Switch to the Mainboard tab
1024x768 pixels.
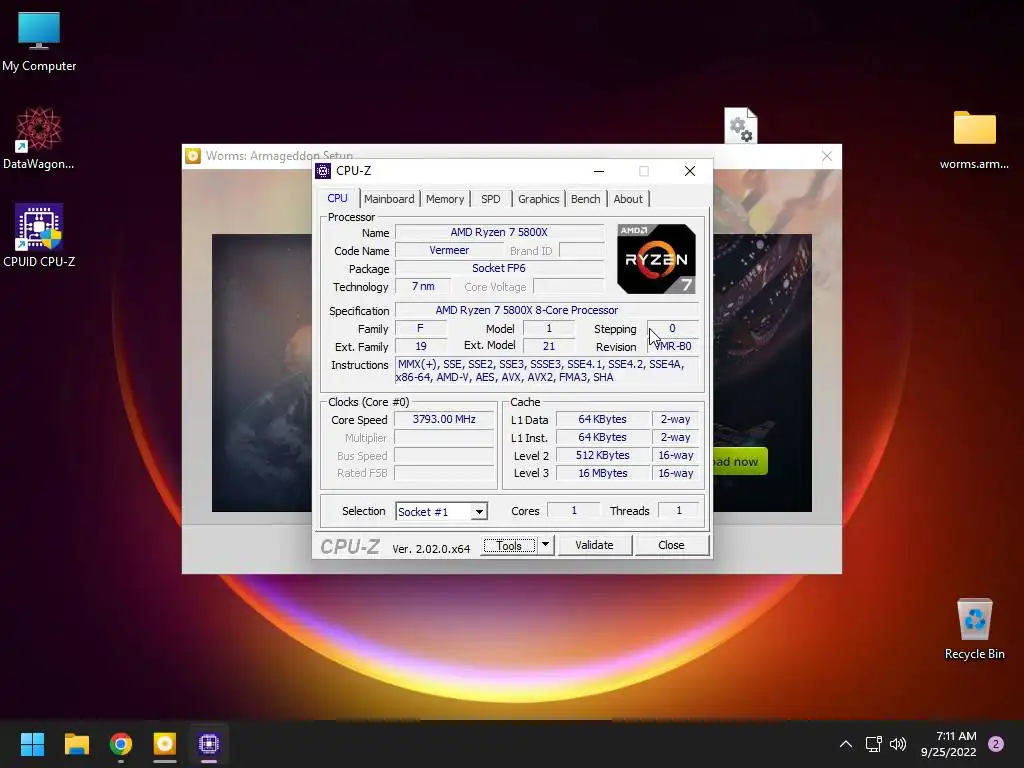coord(389,199)
